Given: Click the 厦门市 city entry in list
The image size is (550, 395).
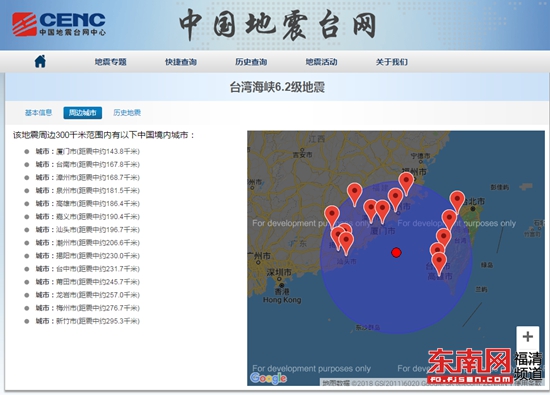Looking at the screenshot, I should [x=88, y=152].
